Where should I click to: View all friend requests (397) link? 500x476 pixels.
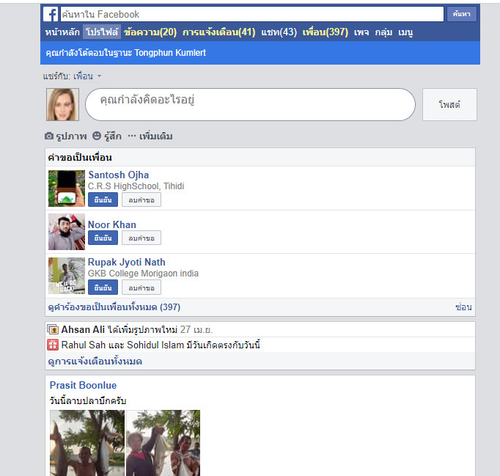click(114, 307)
